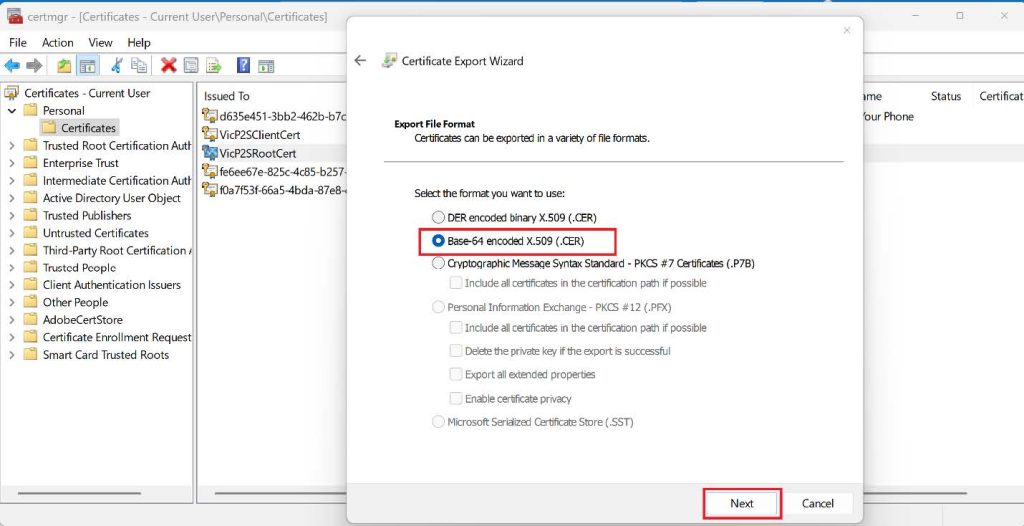Open the View menu
Viewport: 1024px width, 526px height.
click(x=100, y=43)
